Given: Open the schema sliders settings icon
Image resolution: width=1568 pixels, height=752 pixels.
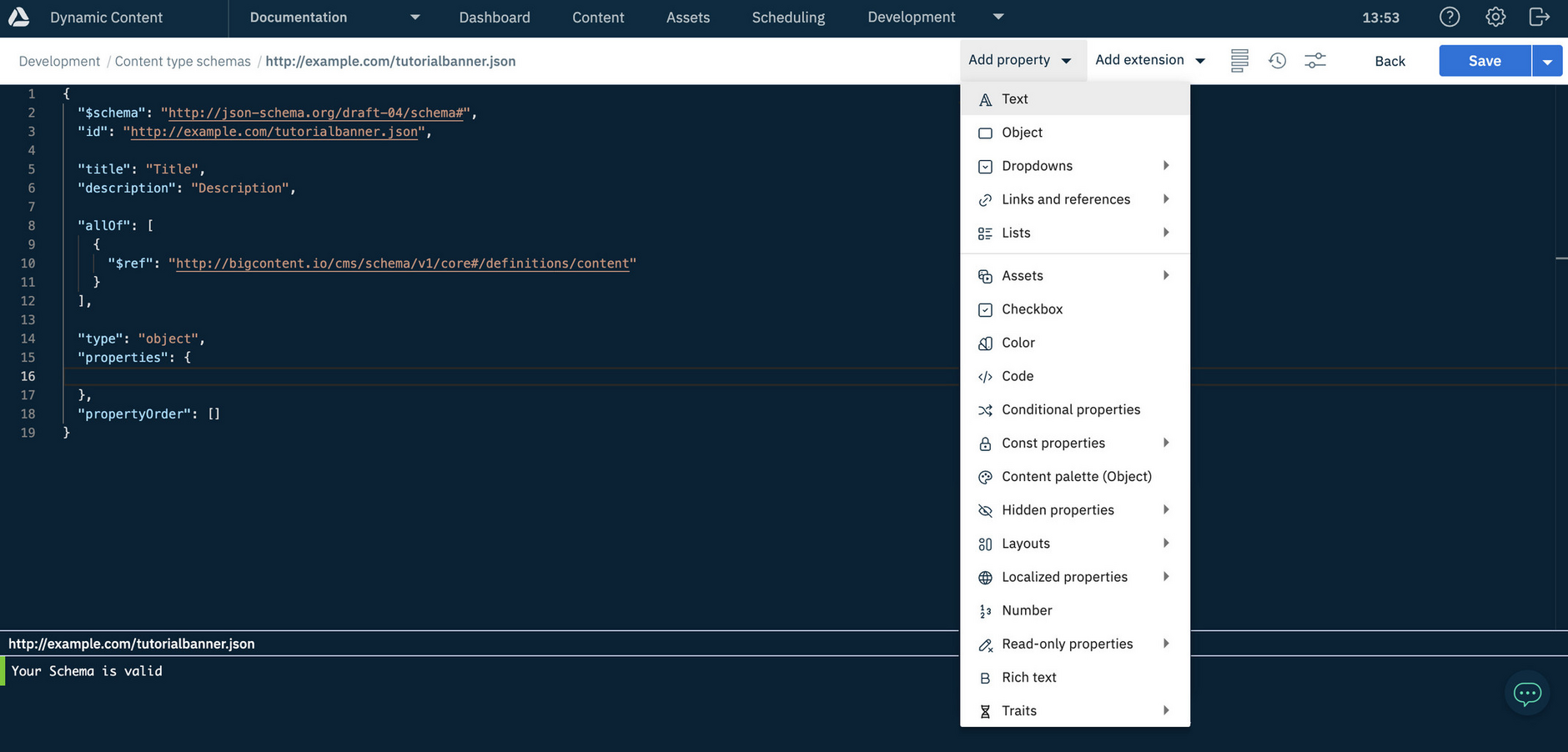Looking at the screenshot, I should (x=1315, y=61).
